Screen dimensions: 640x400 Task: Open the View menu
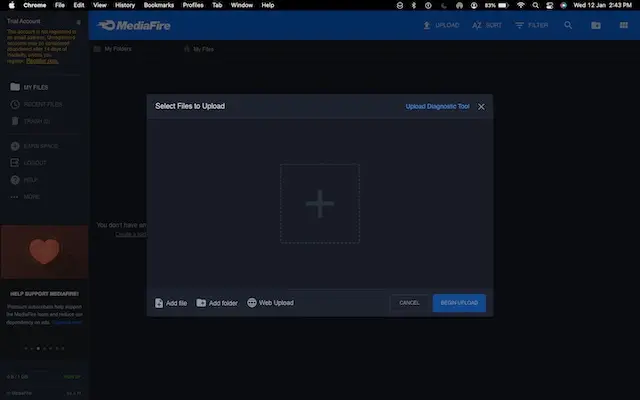tap(100, 5)
